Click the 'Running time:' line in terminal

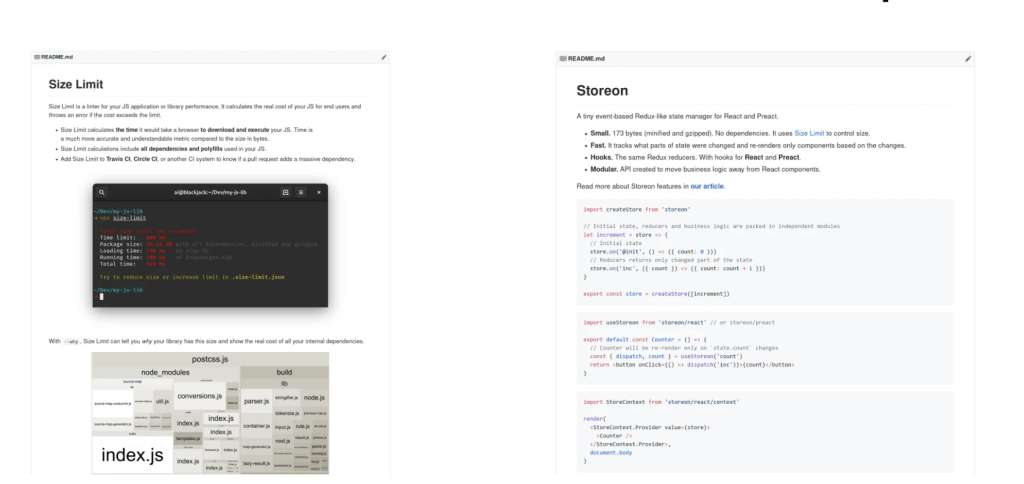coord(166,257)
